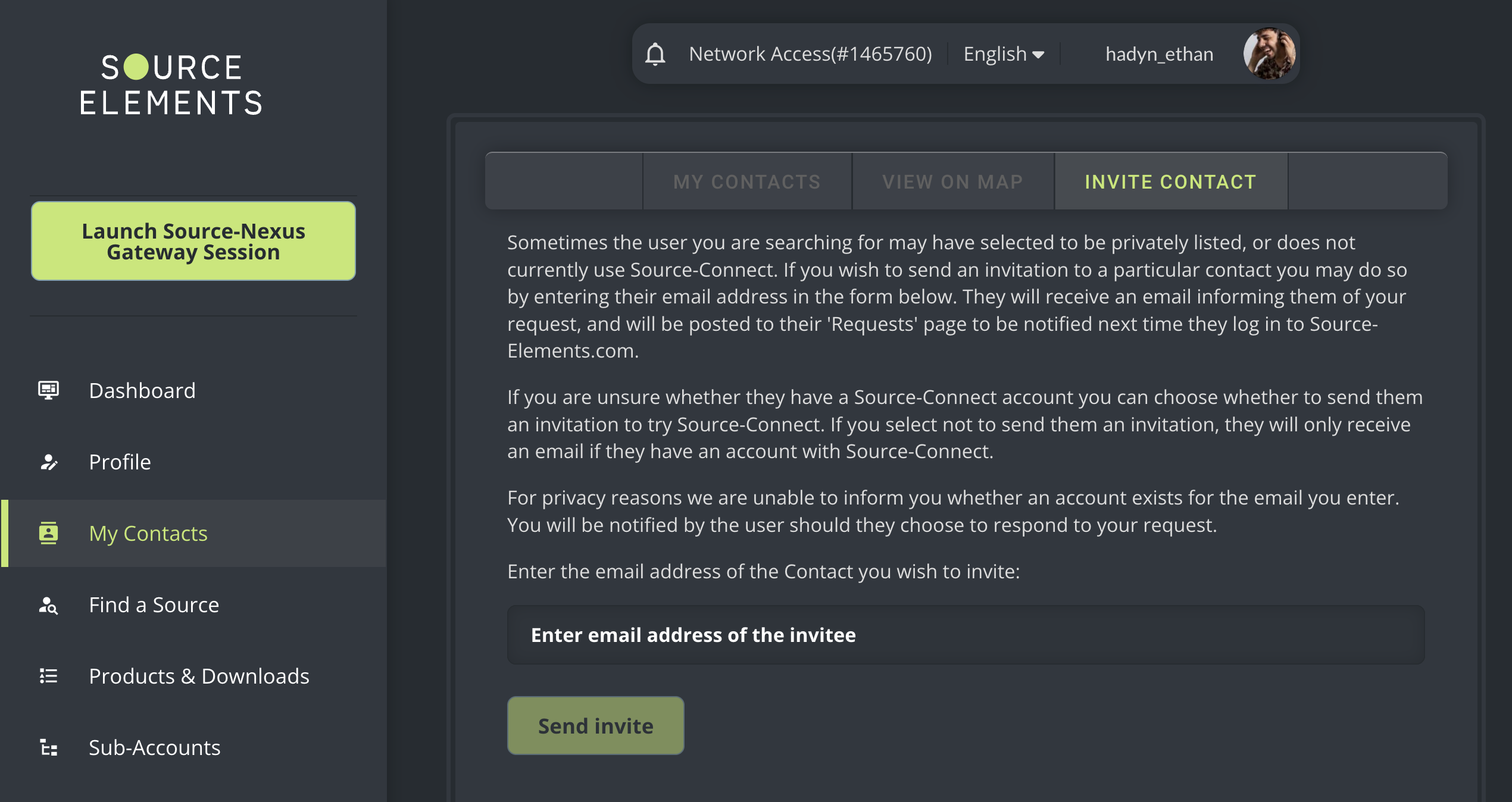
Task: Open Network Access #1465760 link
Action: [810, 54]
